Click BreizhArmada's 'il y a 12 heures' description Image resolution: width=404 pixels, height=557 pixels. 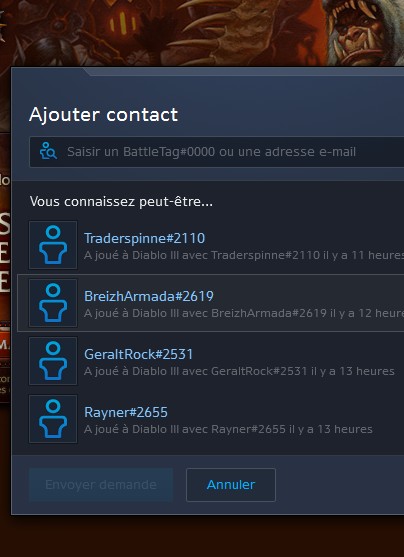pos(244,313)
